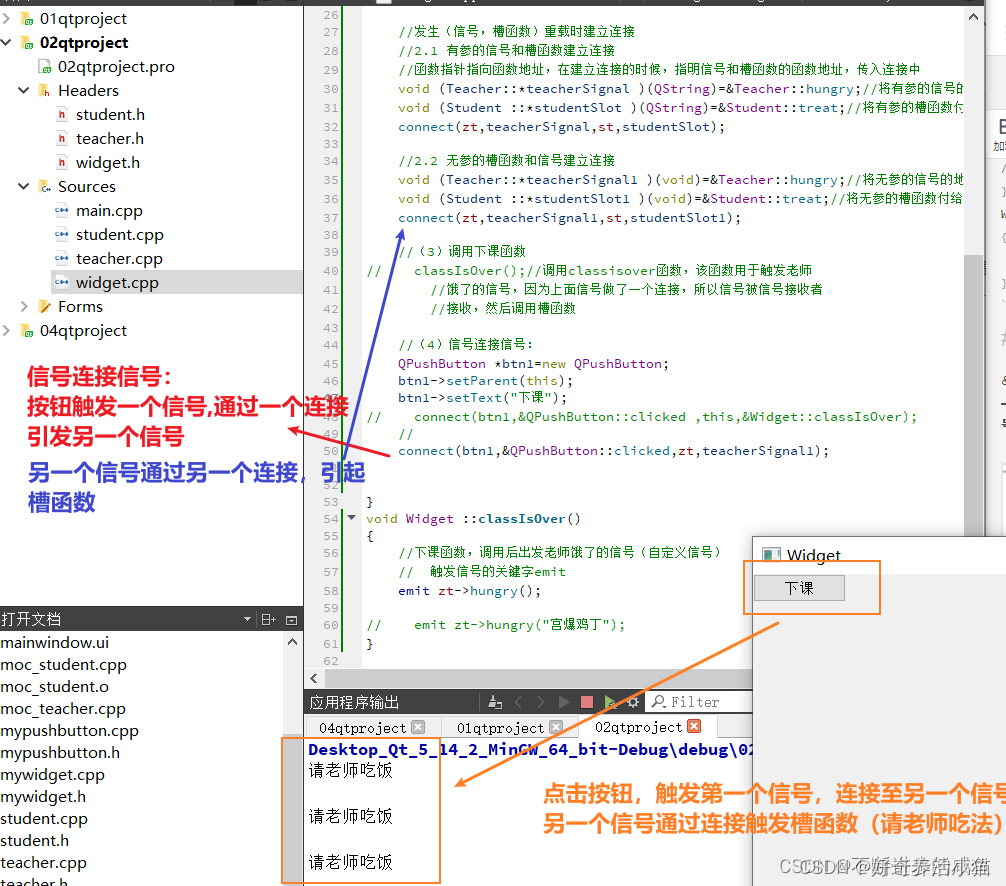1006x886 pixels.
Task: Clear the application output pane
Action: pyautogui.click(x=495, y=701)
